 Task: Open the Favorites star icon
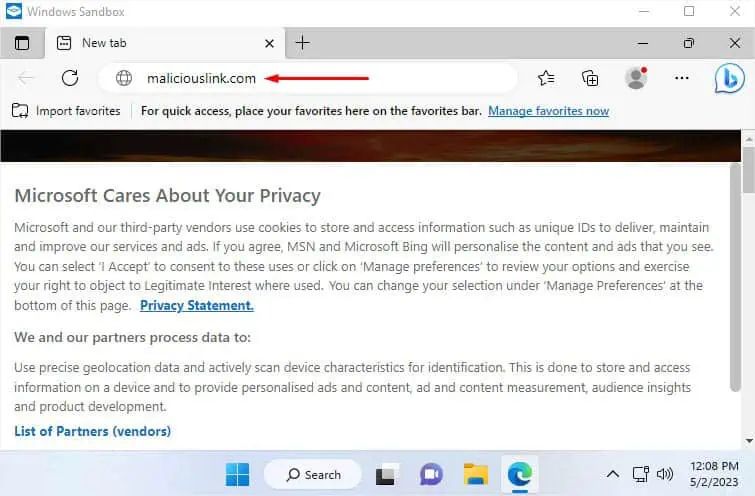pyautogui.click(x=546, y=78)
